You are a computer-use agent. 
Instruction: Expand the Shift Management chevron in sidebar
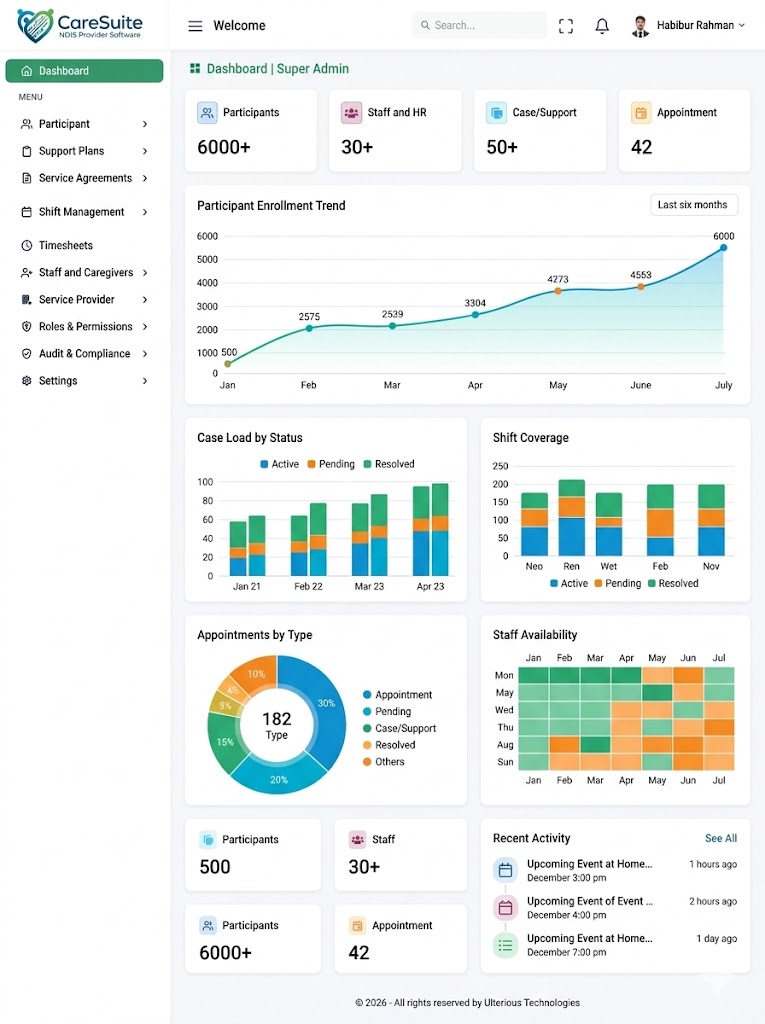pos(145,212)
